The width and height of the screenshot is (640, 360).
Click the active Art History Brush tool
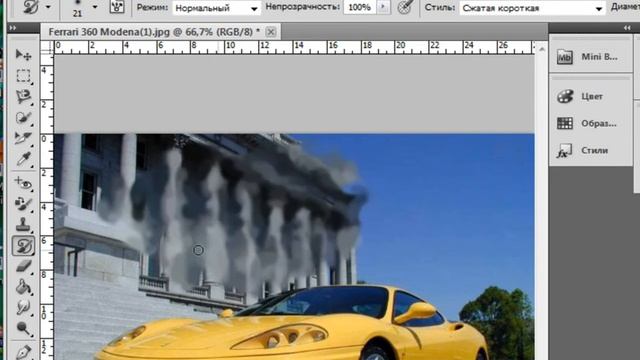click(23, 246)
